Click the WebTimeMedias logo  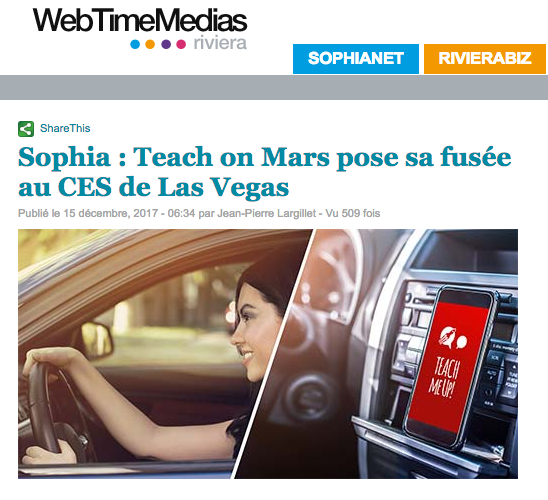coord(140,21)
